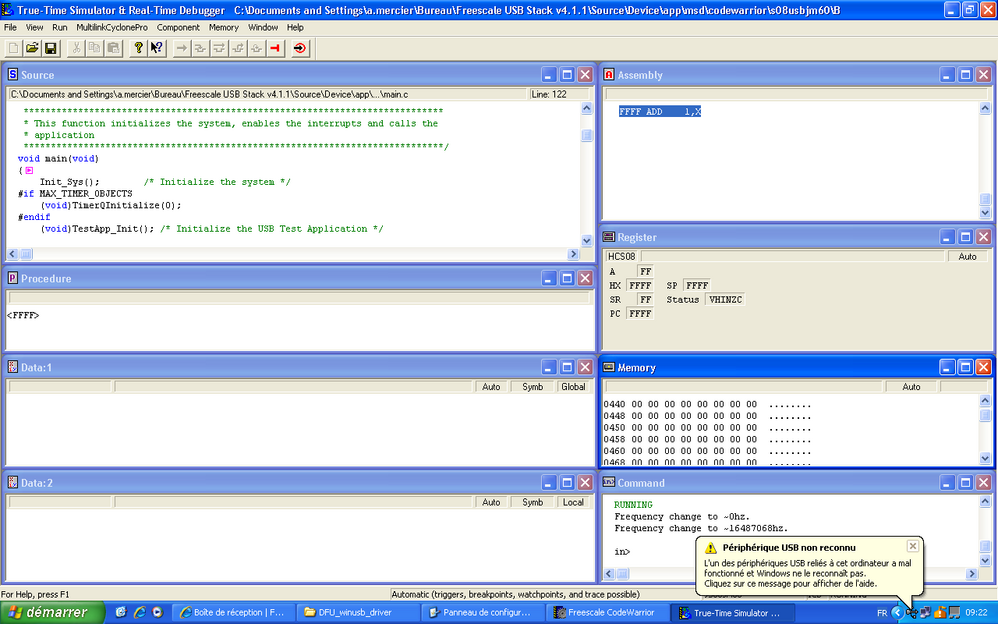
Task: Open the Component menu
Action: [x=178, y=27]
